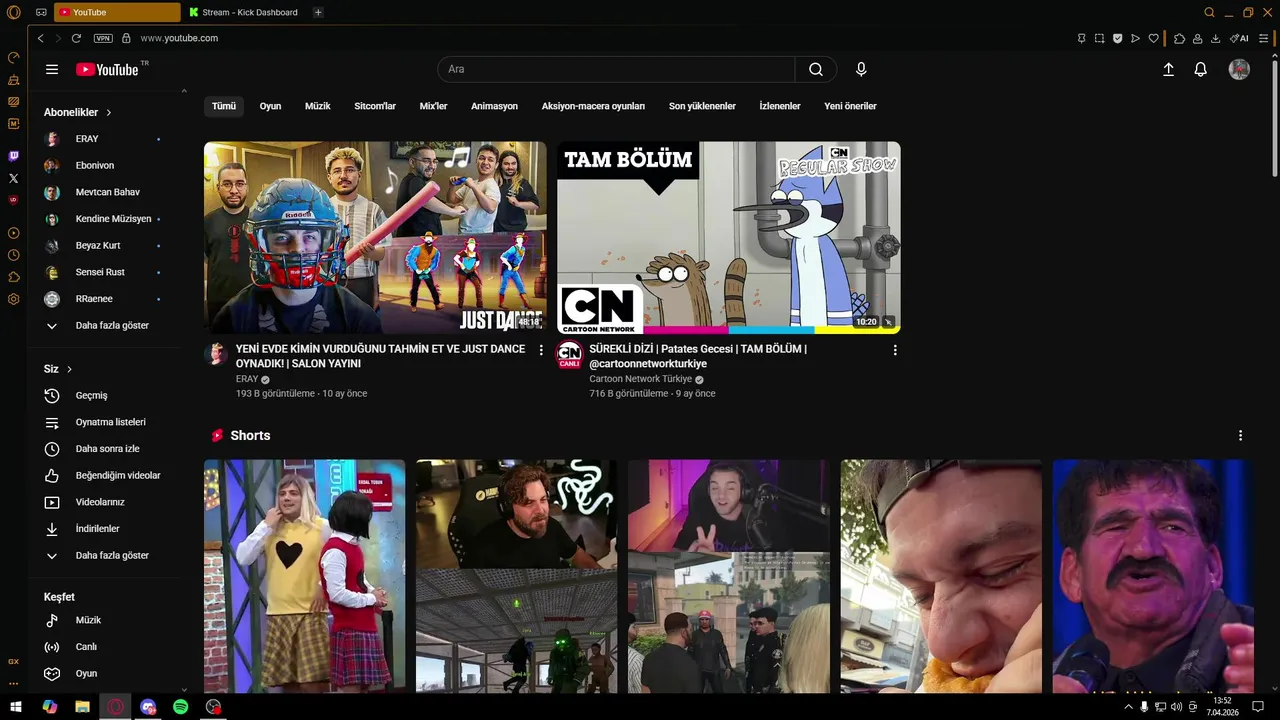Screen dimensions: 1280x720
Task: Open the YouTube hamburger guide menu
Action: (x=52, y=69)
